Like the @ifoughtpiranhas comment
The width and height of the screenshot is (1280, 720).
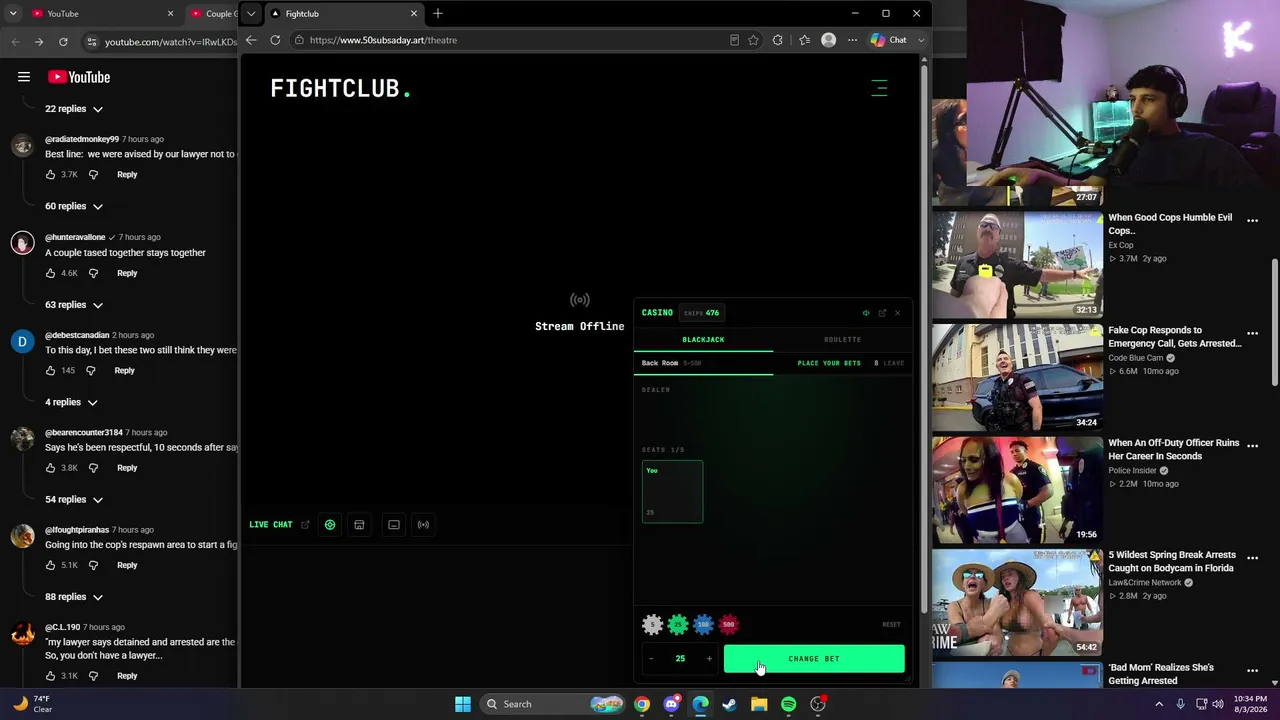pyautogui.click(x=50, y=566)
